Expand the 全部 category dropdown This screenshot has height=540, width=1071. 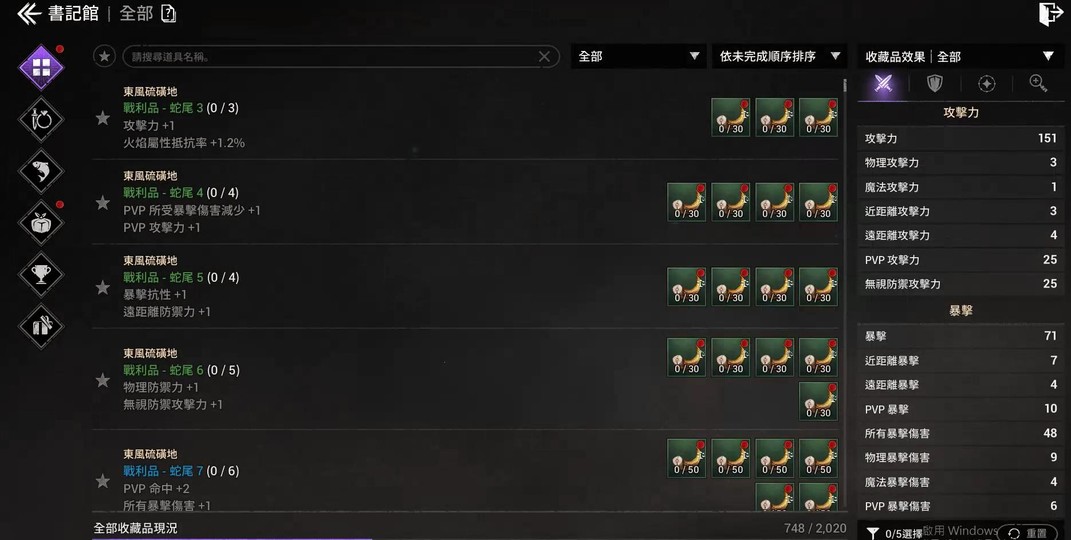[639, 57]
